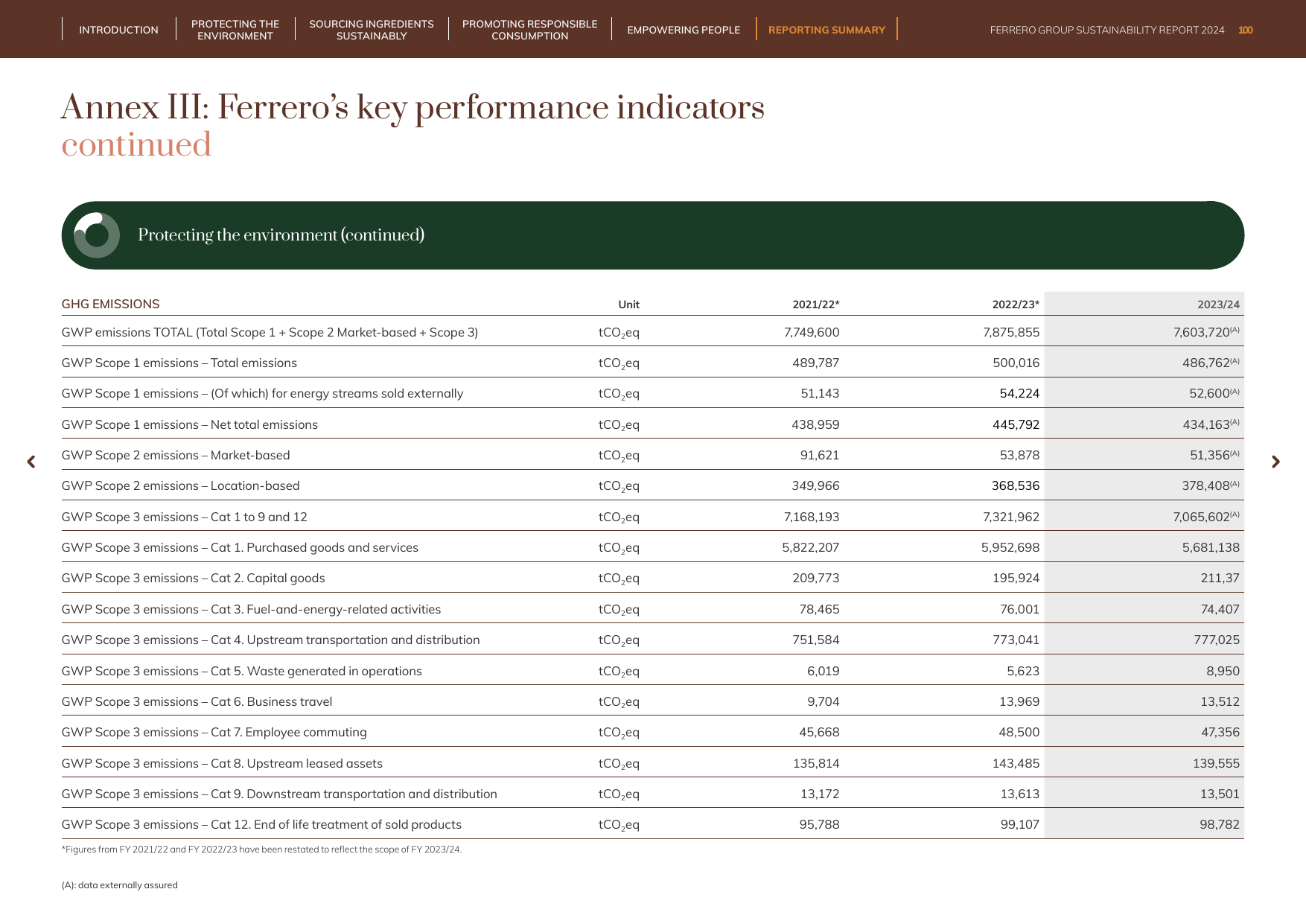Click Scope 1 Total emissions row label

179,363
